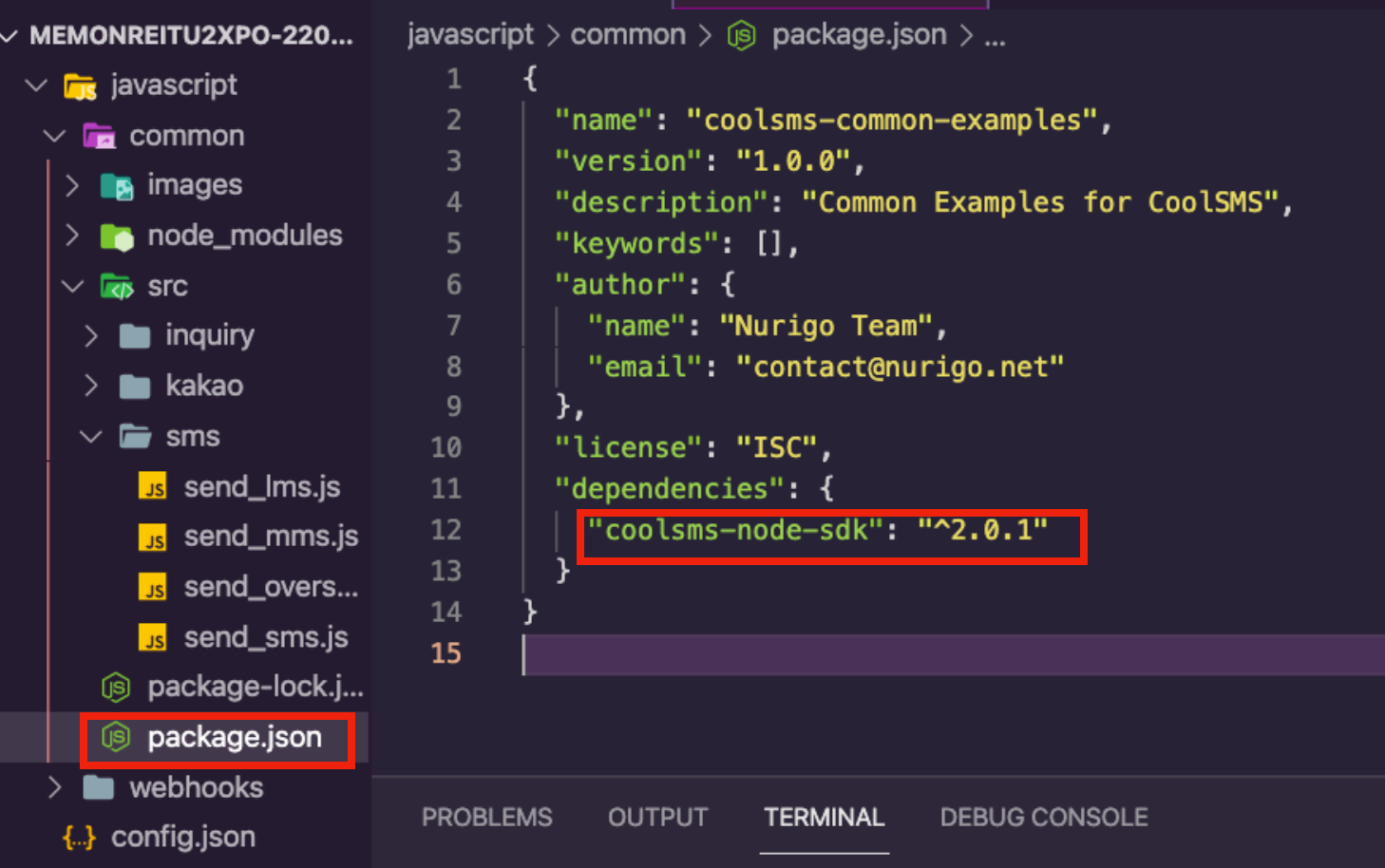Click the webhooks folder icon
1385x868 pixels.
pos(98,787)
